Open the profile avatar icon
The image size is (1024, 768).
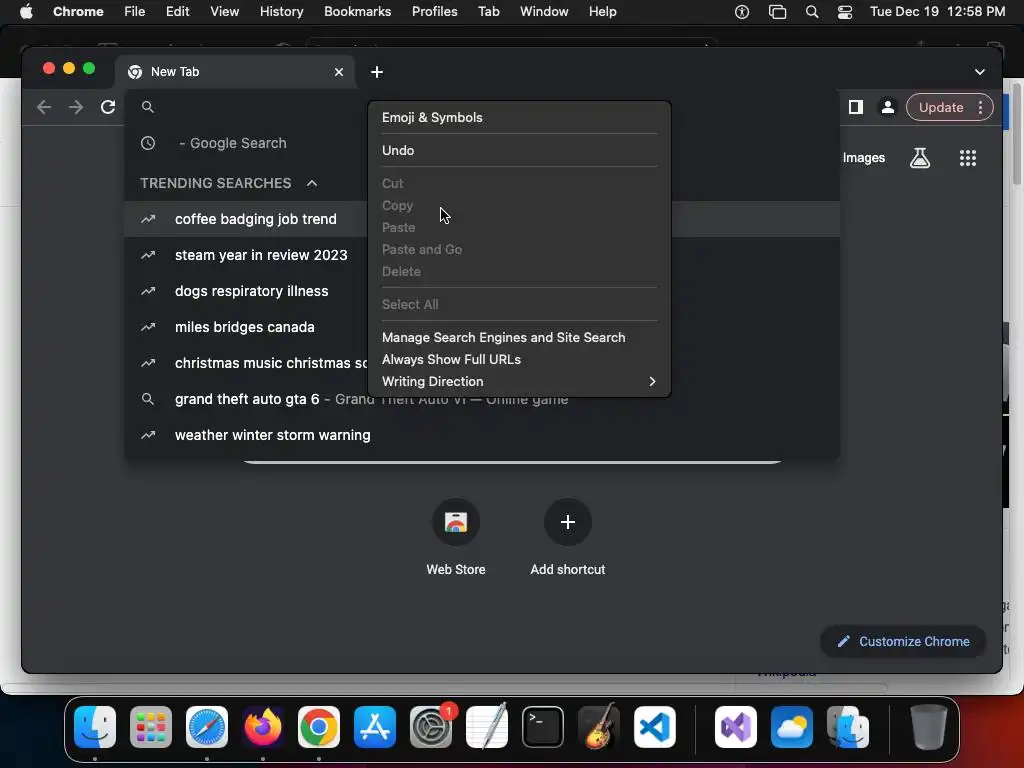click(888, 107)
